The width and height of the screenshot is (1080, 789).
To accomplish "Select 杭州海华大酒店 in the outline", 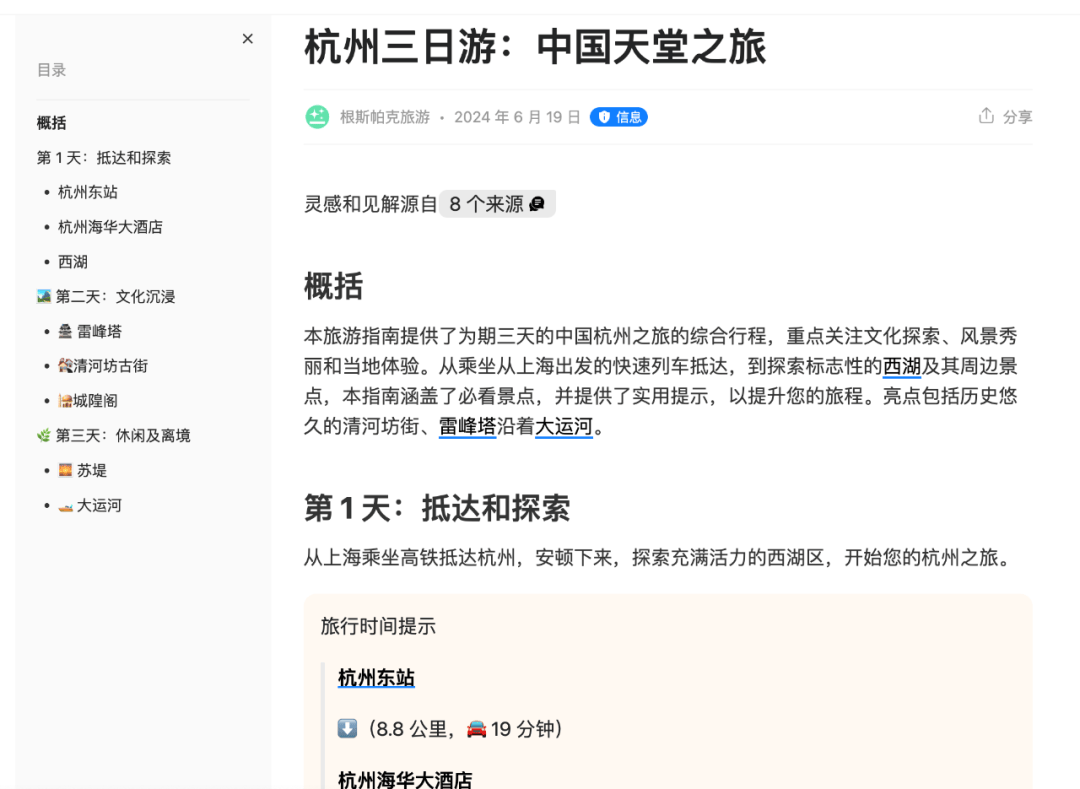I will [x=110, y=227].
